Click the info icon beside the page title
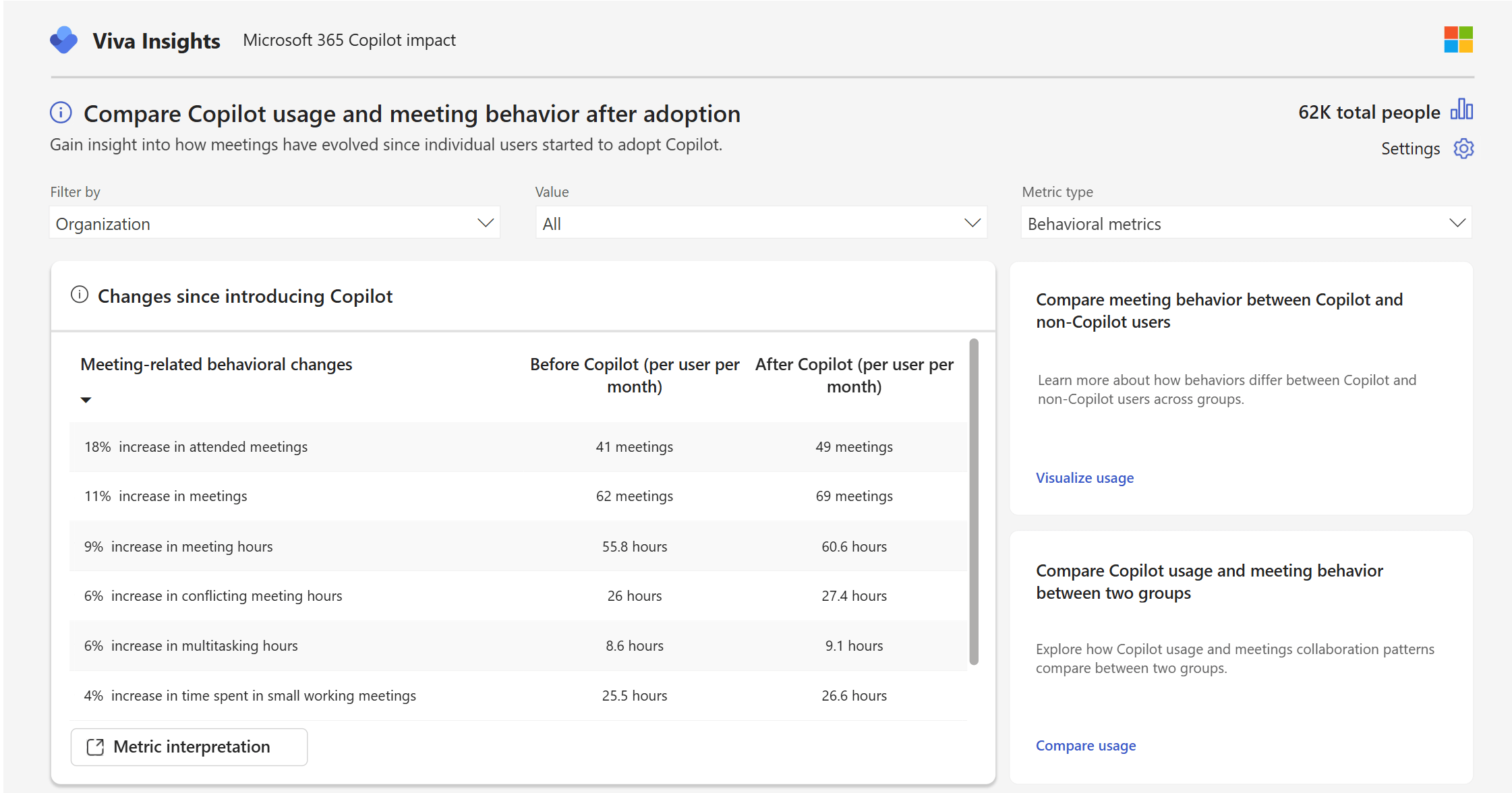Image resolution: width=1512 pixels, height=793 pixels. [x=60, y=113]
